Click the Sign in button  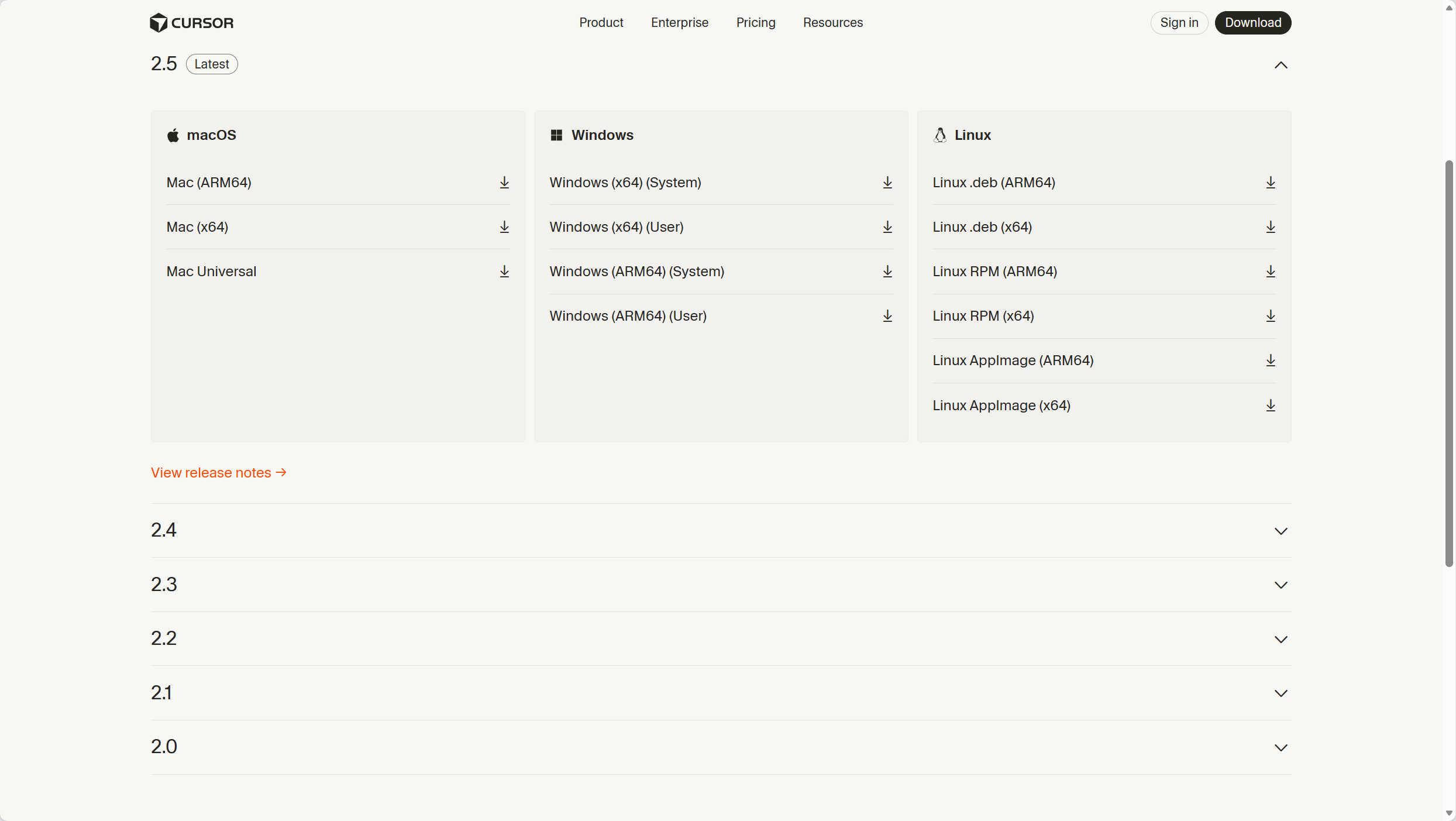tap(1179, 23)
